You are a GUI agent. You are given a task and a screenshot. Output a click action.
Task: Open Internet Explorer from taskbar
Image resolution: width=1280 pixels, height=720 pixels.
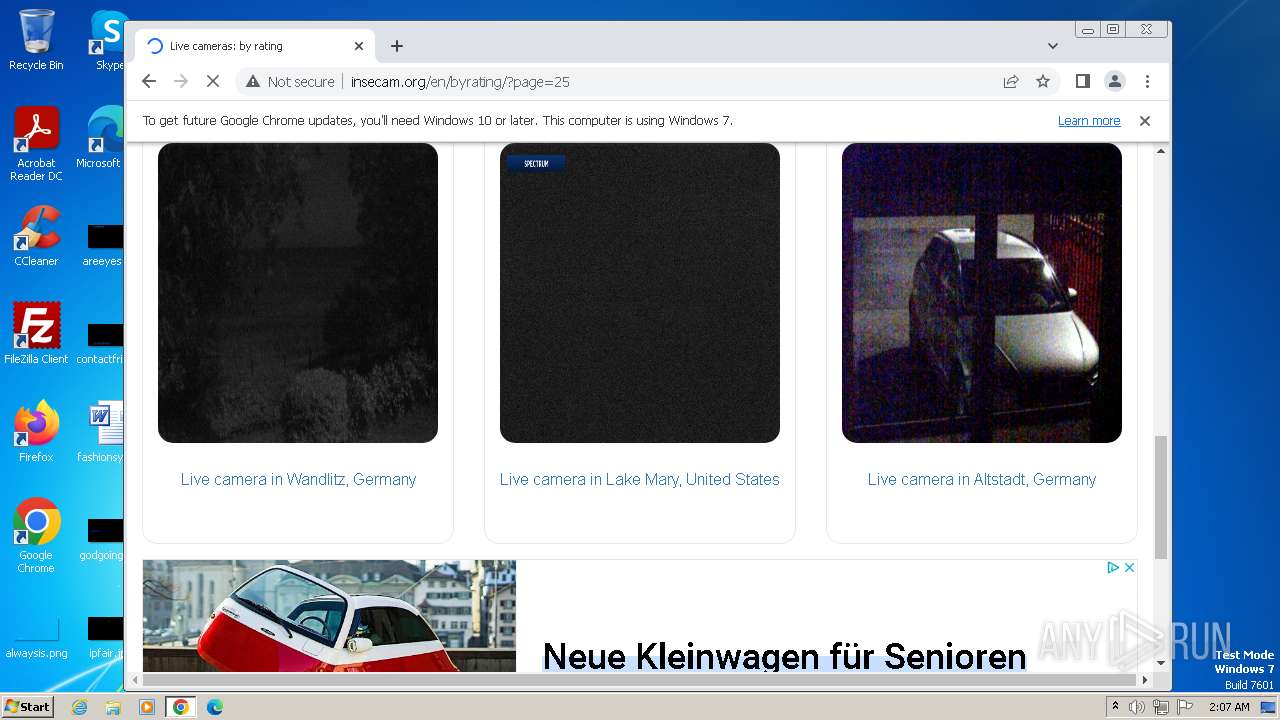coord(79,707)
